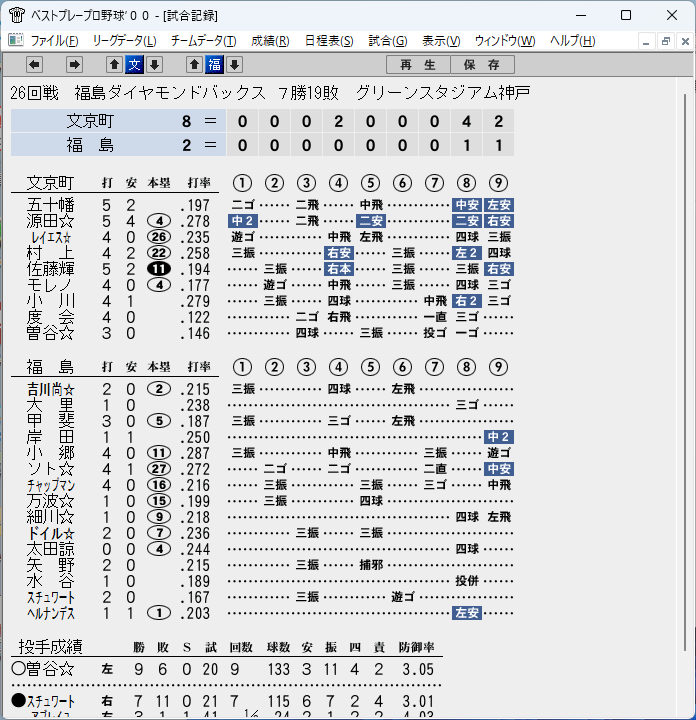
Task: Restore the inner document window
Action: (x=665, y=42)
